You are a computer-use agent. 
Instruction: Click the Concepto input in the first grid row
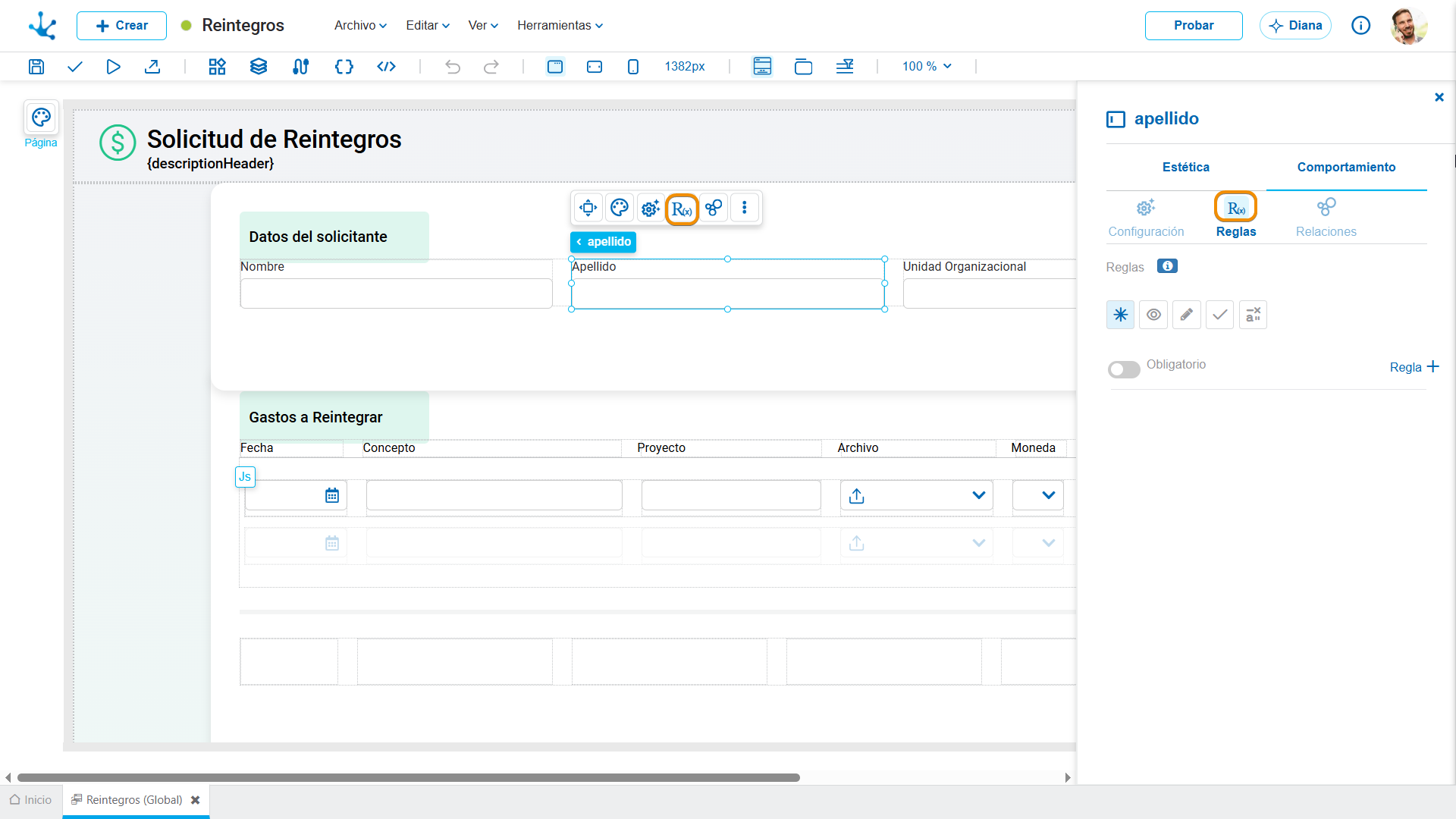494,495
